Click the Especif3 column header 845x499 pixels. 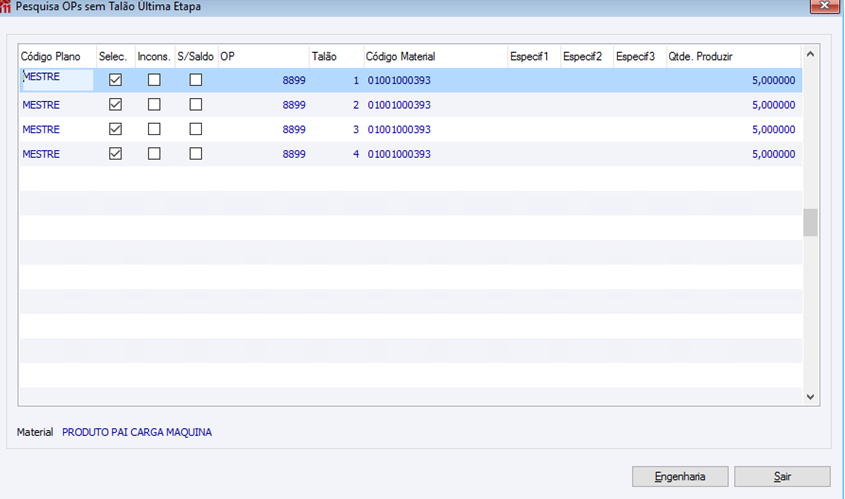(640, 57)
